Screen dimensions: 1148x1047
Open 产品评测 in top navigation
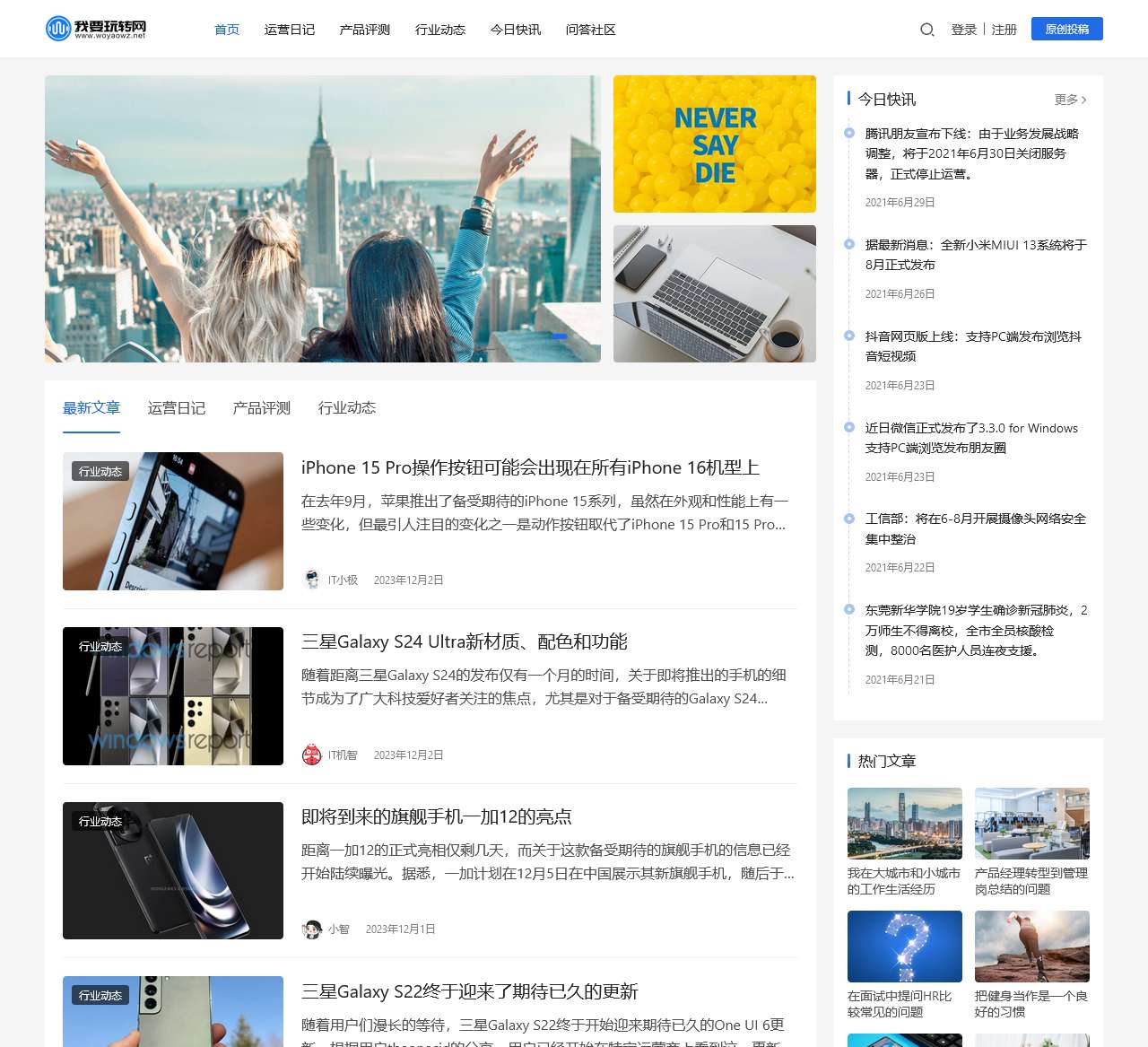point(365,30)
